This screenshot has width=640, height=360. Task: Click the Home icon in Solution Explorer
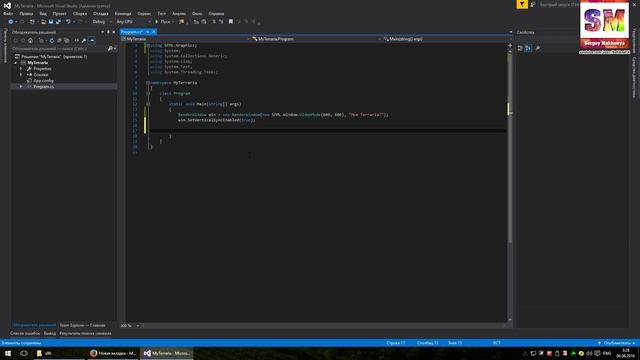30,40
